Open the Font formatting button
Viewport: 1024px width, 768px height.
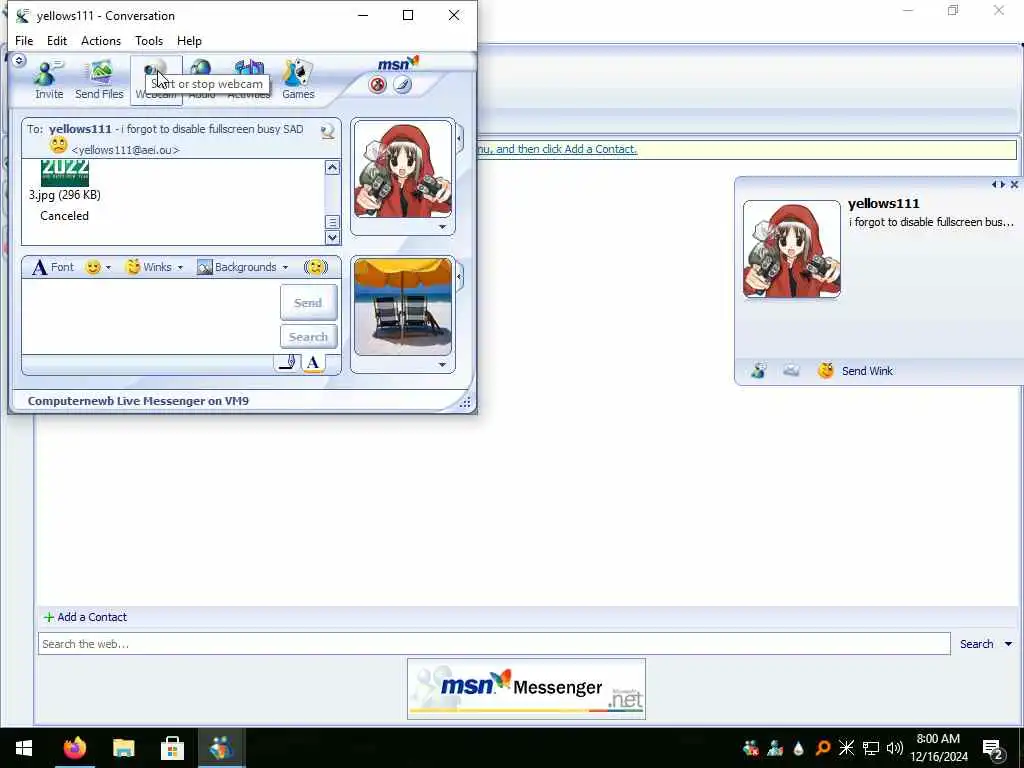(53, 267)
